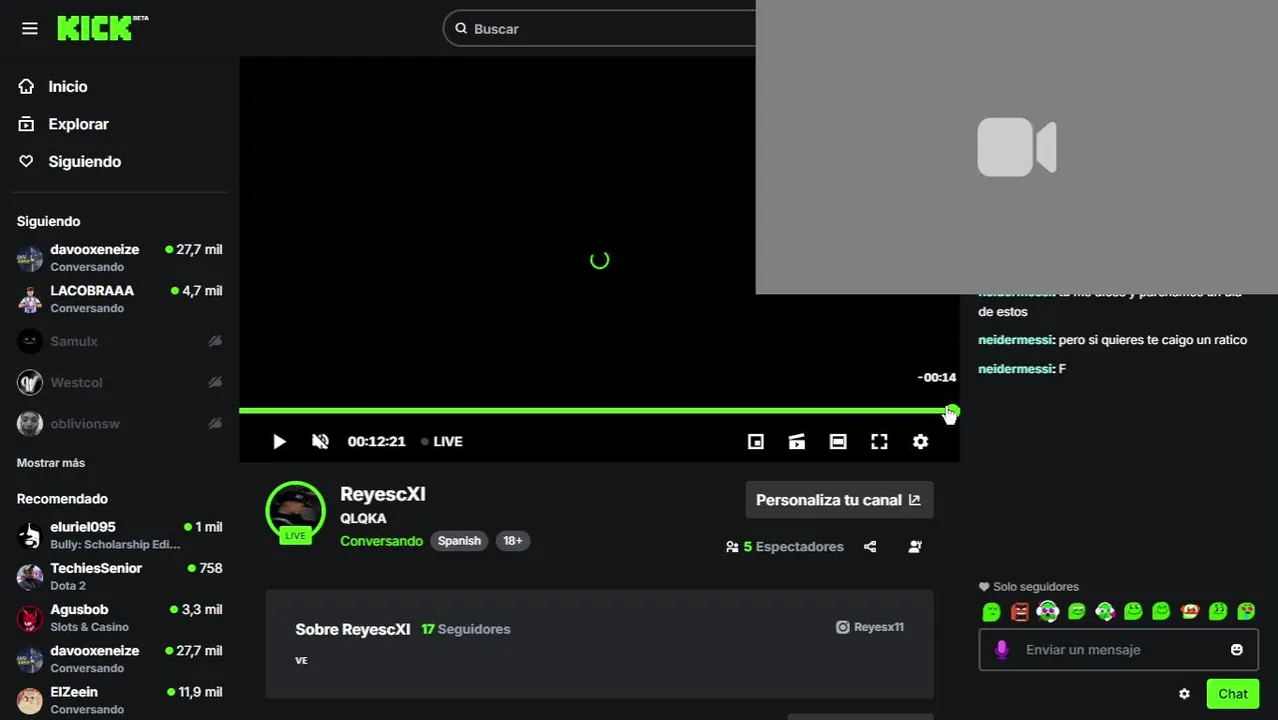Open ElZeein recommended channel
The image size is (1278, 720).
pyautogui.click(x=120, y=699)
